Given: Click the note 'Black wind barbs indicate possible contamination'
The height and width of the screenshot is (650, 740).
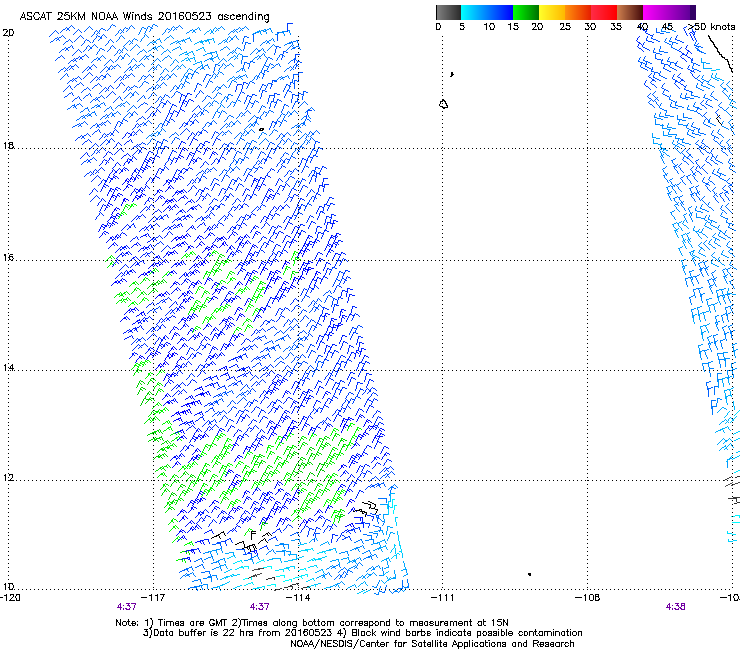Looking at the screenshot, I should tap(467, 633).
